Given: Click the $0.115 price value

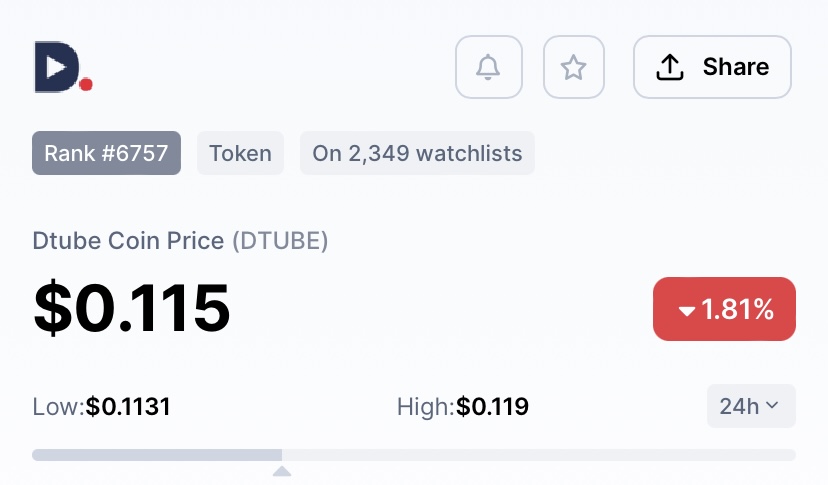Looking at the screenshot, I should tap(131, 308).
